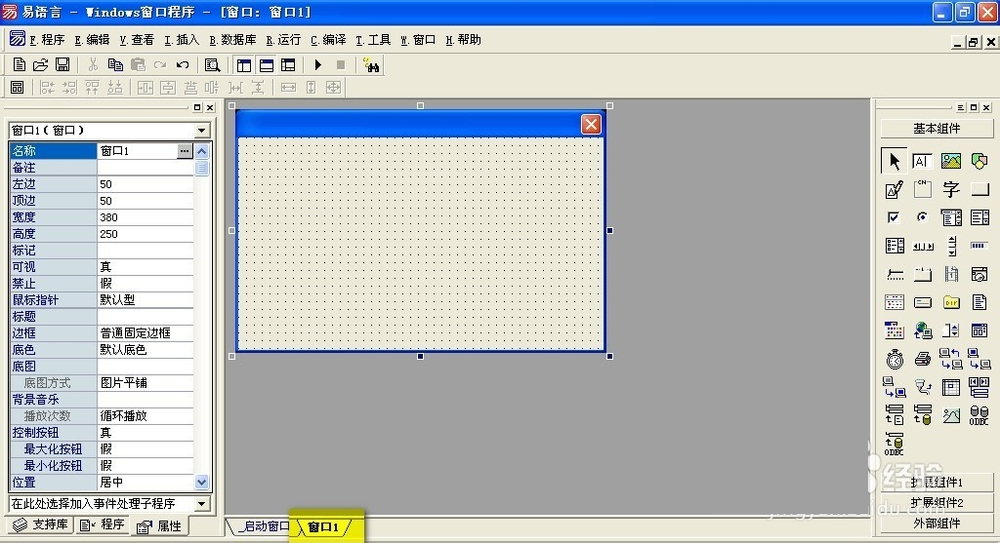Switch to the 启动窗口 tab
Viewport: 1000px width, 543px height.
pyautogui.click(x=264, y=527)
